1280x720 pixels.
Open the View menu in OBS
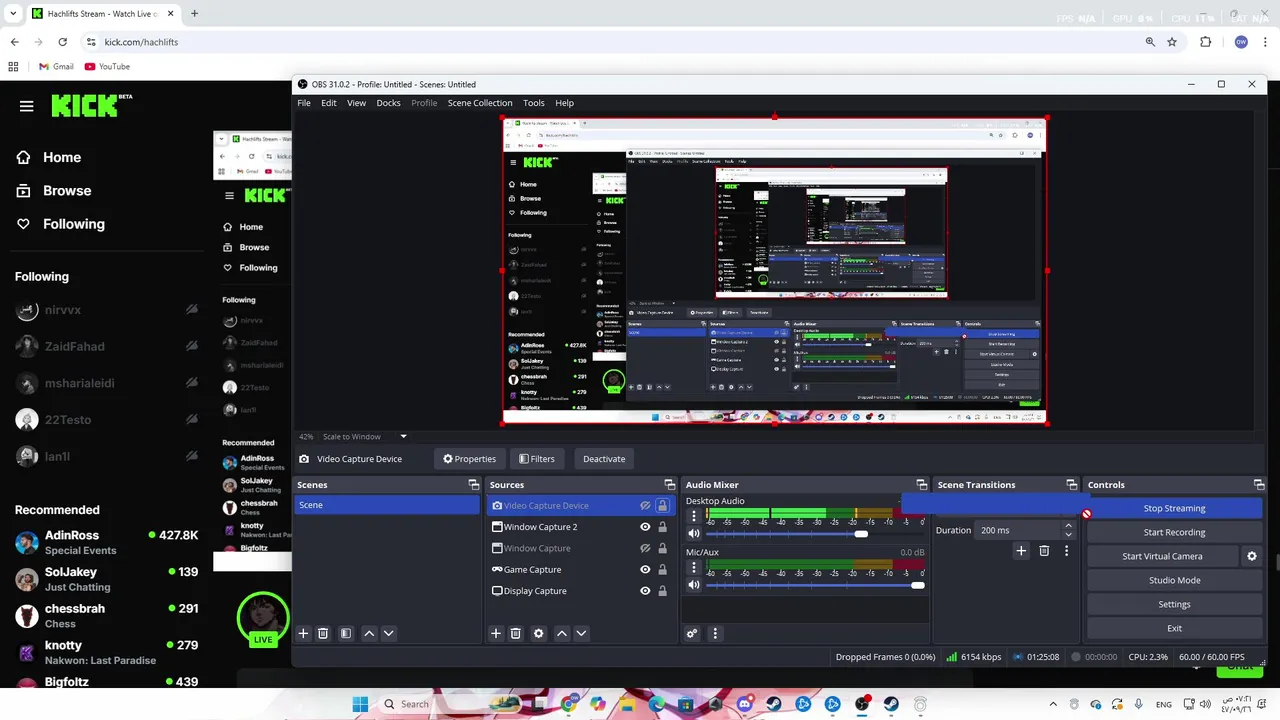356,103
